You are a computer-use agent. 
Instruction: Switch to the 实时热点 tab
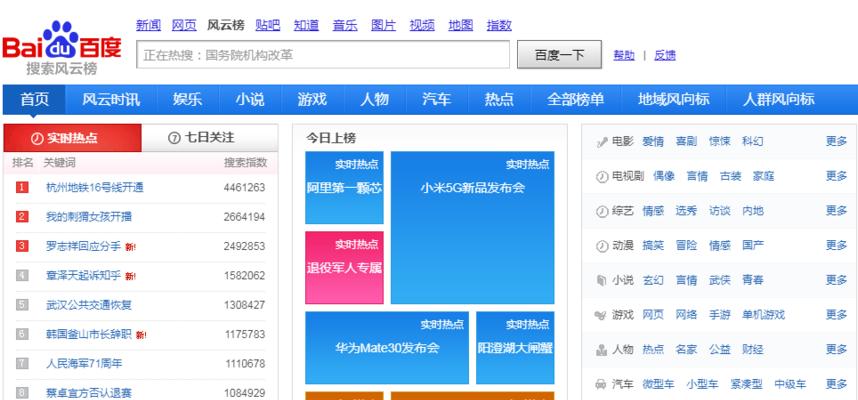pos(72,138)
